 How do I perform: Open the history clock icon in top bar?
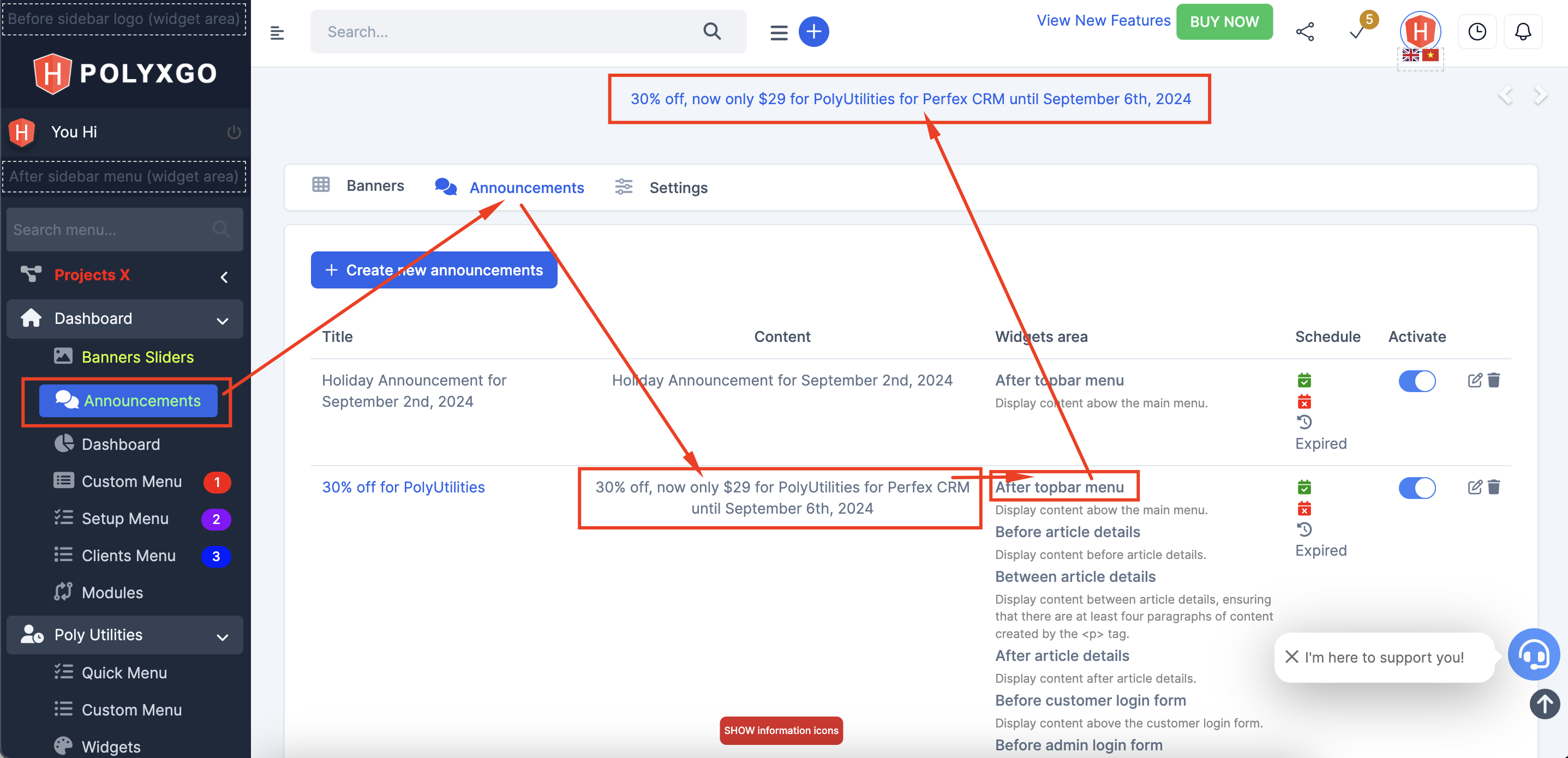(1478, 31)
